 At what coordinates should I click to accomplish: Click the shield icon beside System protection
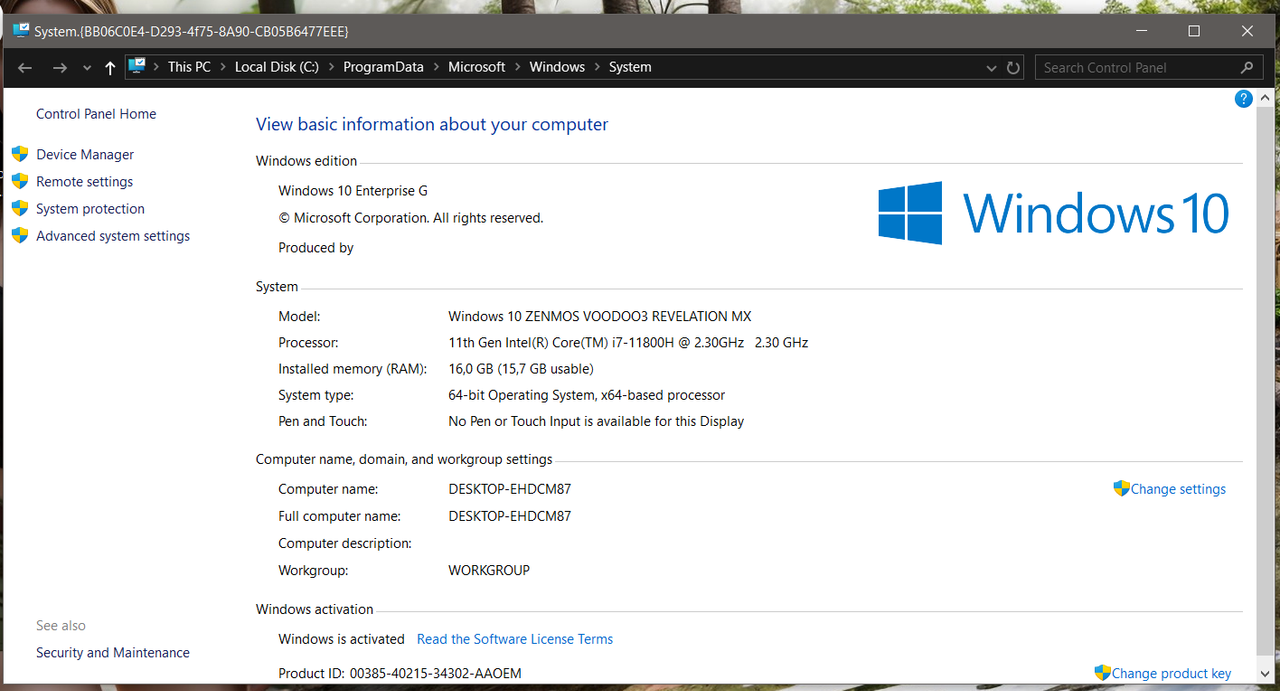19,208
